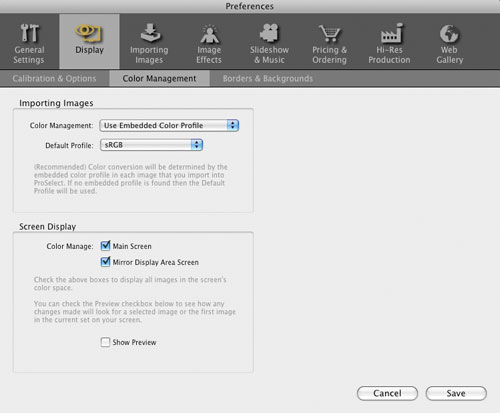Click the Save button
The height and width of the screenshot is (413, 500).
tap(456, 393)
